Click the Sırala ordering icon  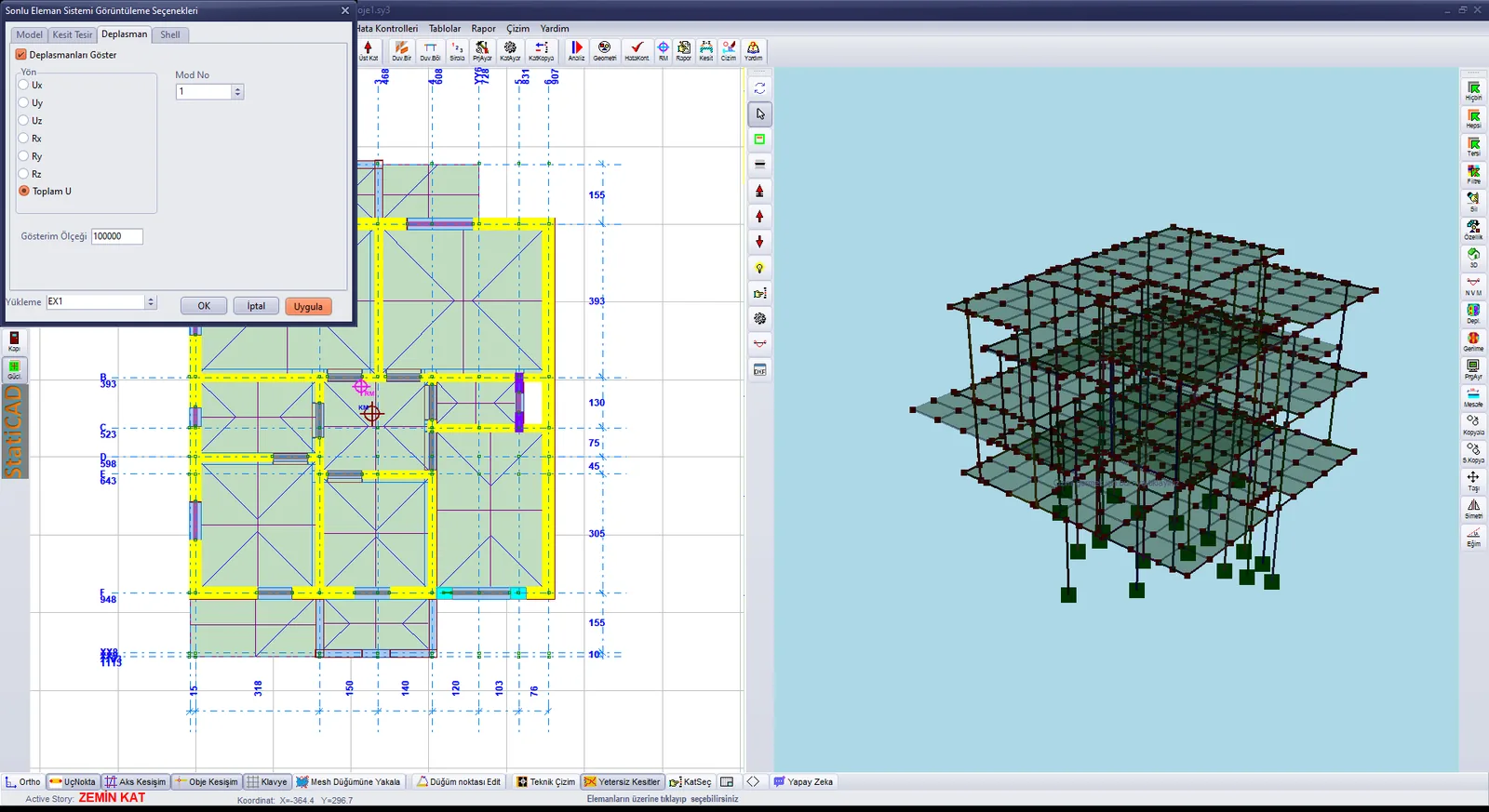point(457,50)
